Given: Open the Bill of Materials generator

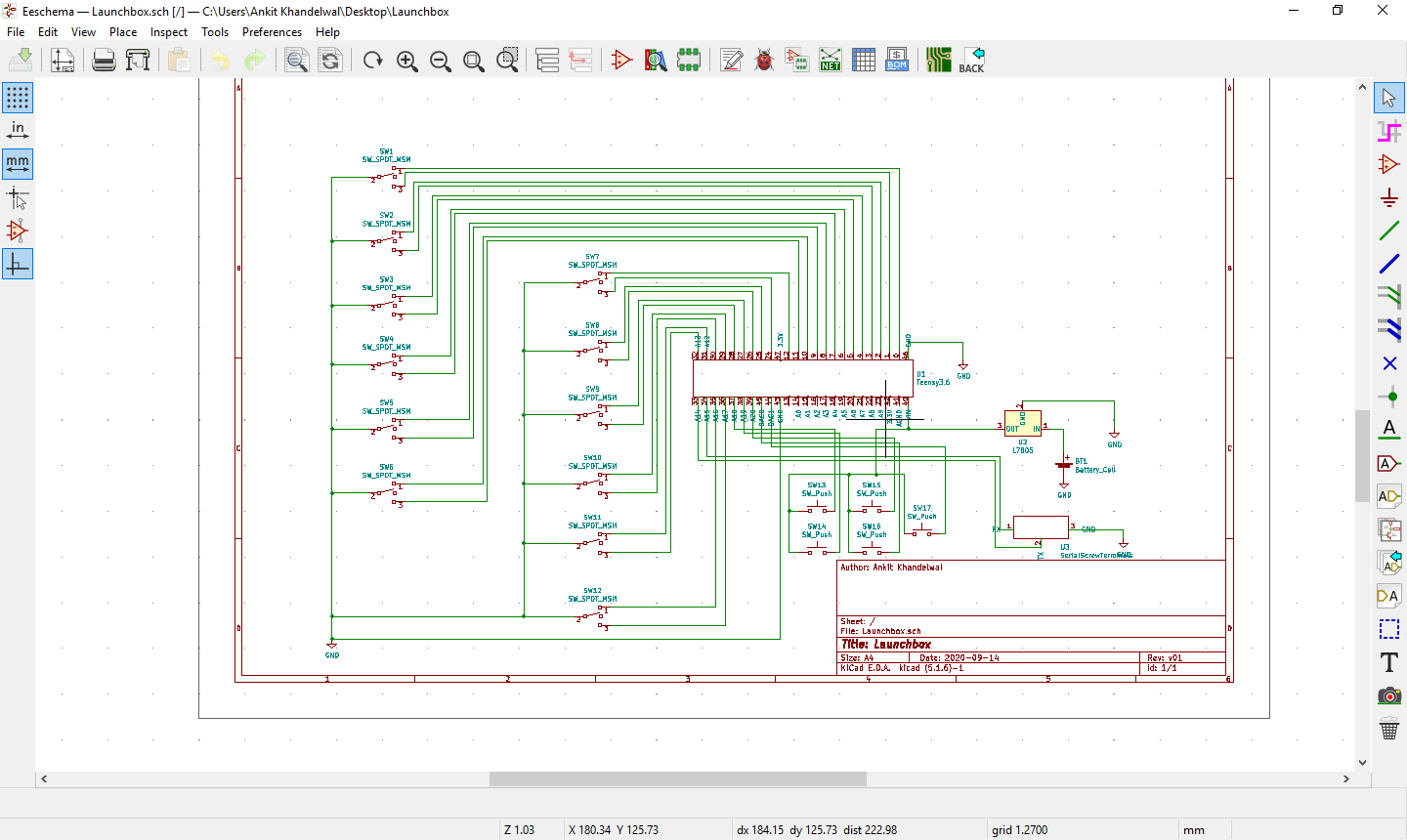Looking at the screenshot, I should pos(896,61).
